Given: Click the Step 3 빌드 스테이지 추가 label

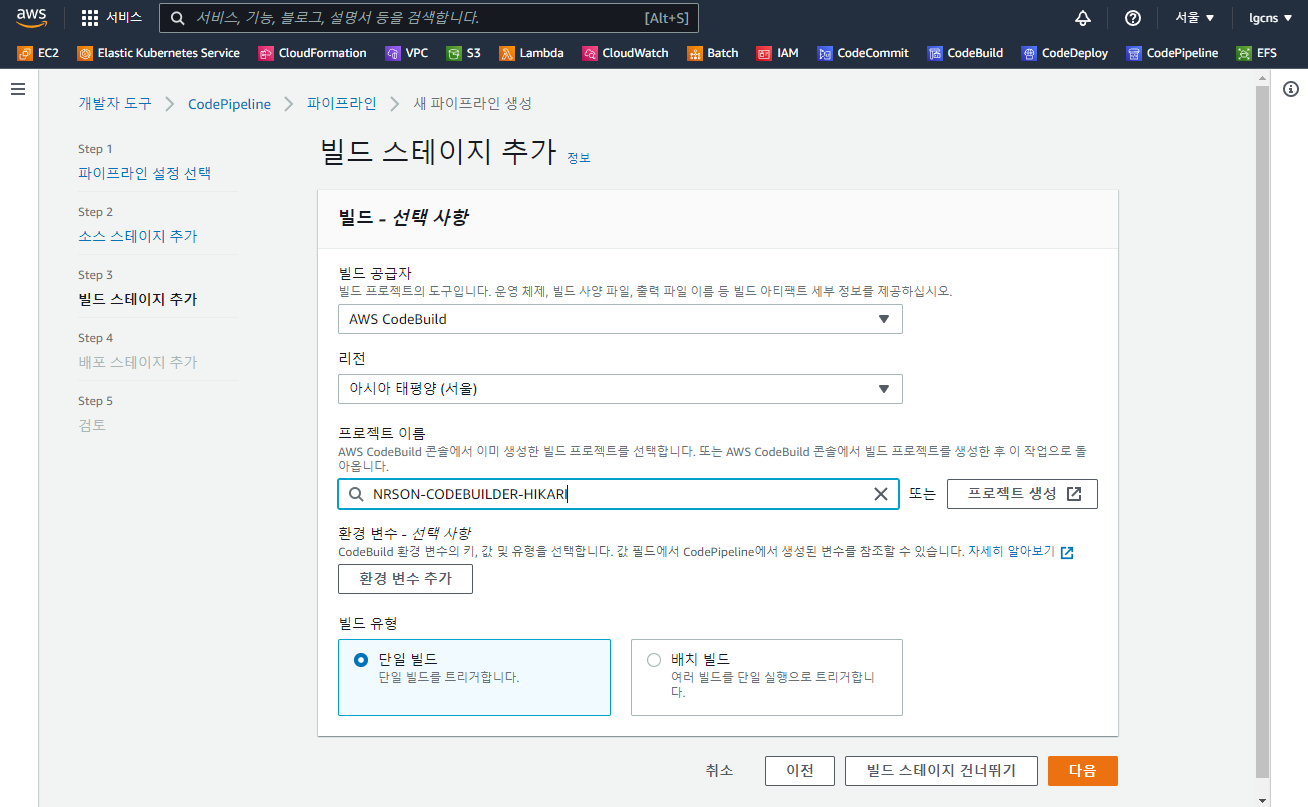Looking at the screenshot, I should [x=138, y=299].
